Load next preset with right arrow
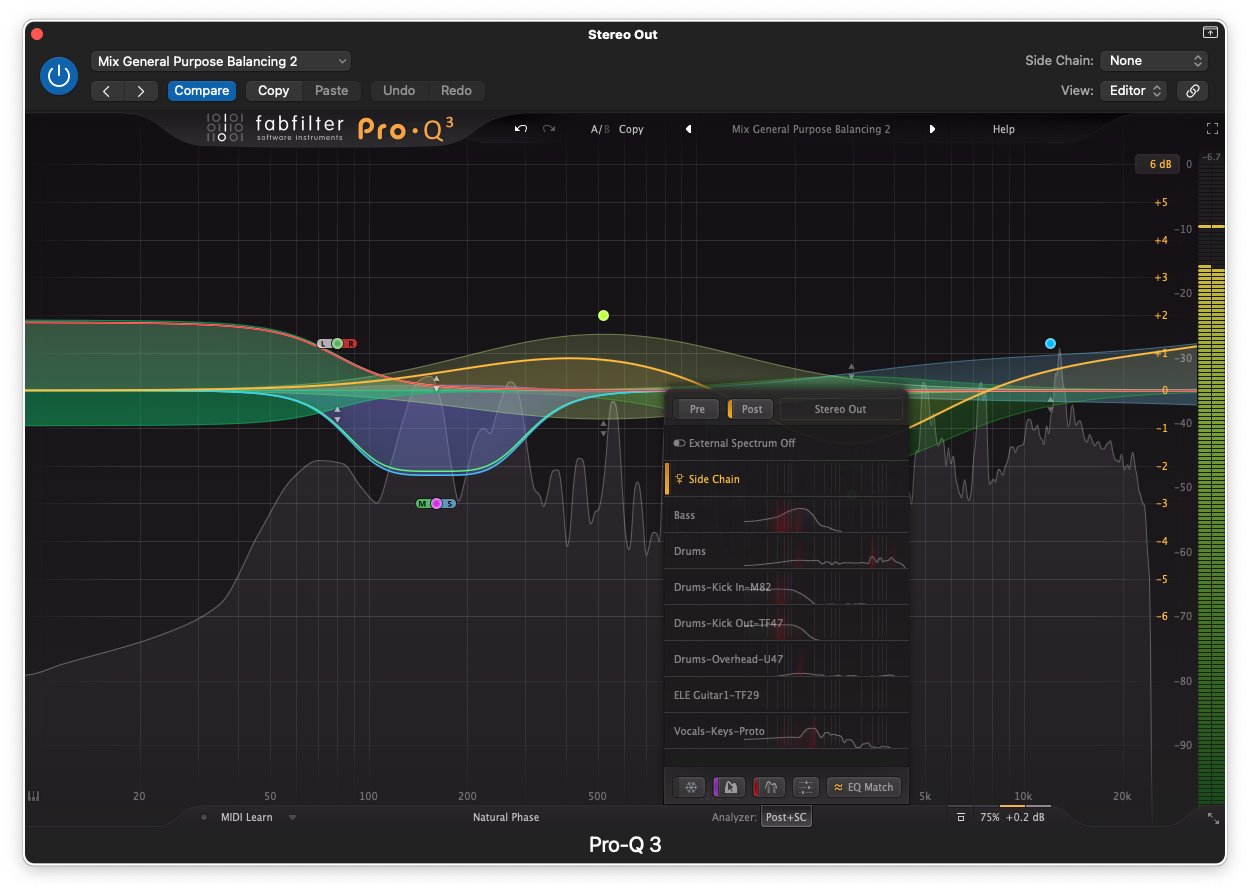This screenshot has height=893, width=1250. pyautogui.click(x=932, y=129)
